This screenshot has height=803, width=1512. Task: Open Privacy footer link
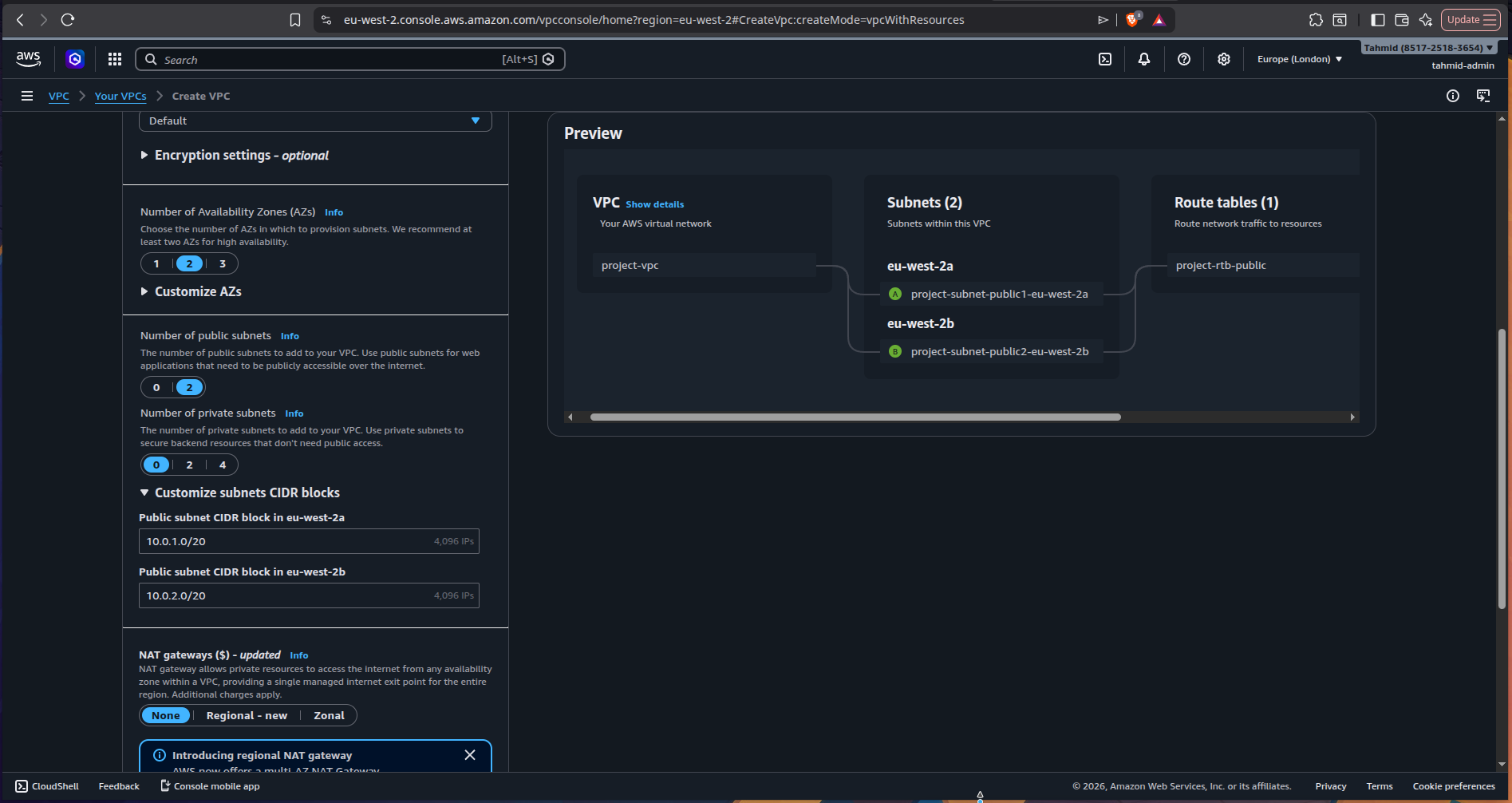pyautogui.click(x=1331, y=786)
